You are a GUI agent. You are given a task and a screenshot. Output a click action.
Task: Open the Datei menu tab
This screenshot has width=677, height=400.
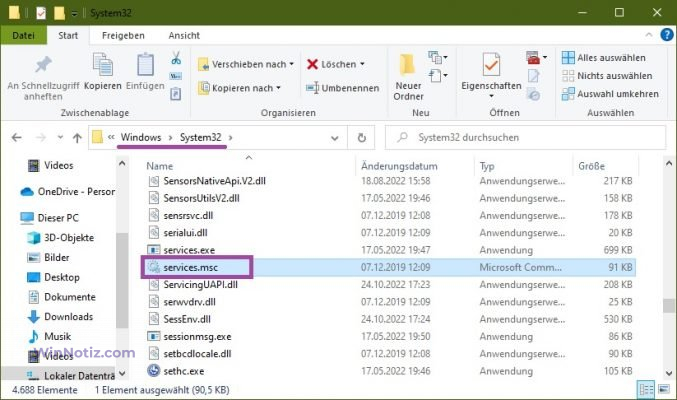(22, 37)
